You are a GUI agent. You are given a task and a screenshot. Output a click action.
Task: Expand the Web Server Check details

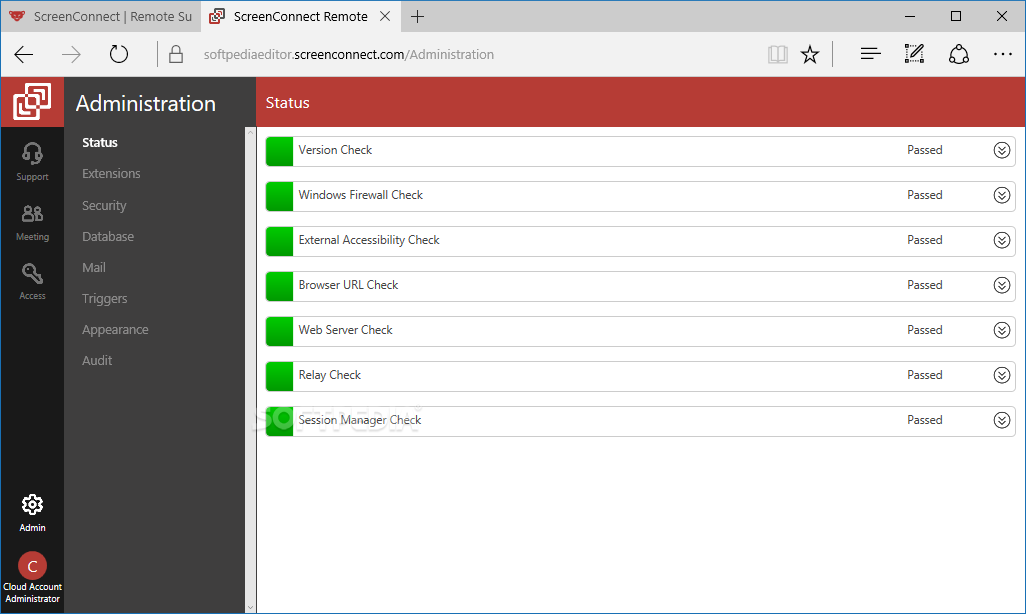[x=1001, y=331]
